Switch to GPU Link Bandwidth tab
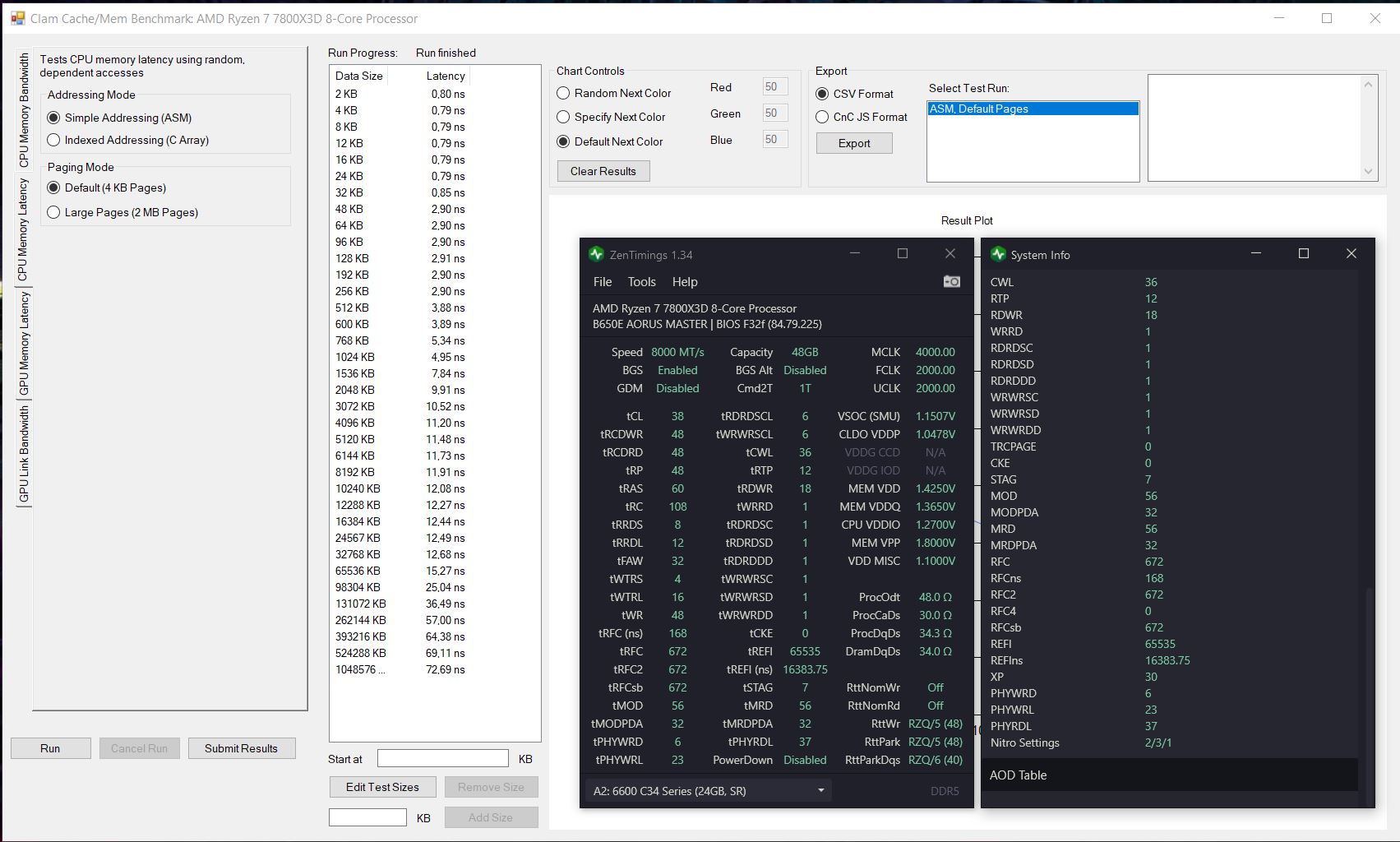 (x=24, y=454)
